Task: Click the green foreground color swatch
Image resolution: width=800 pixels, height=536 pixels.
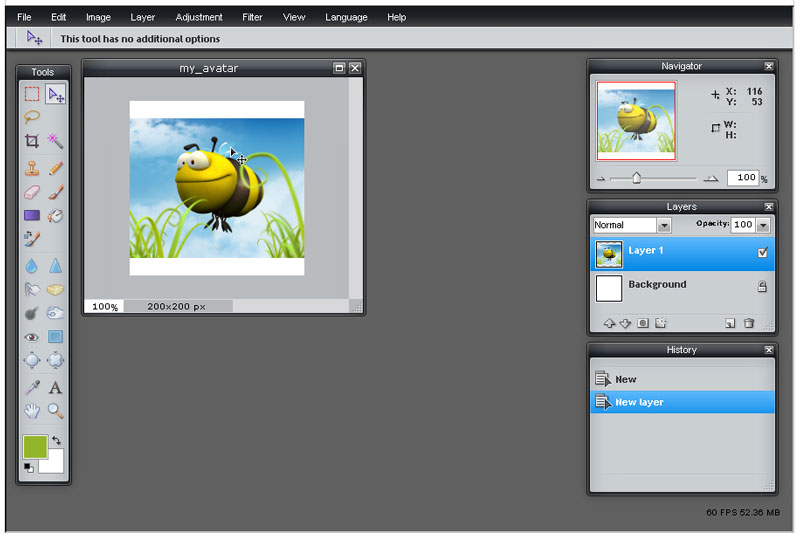Action: [x=35, y=447]
